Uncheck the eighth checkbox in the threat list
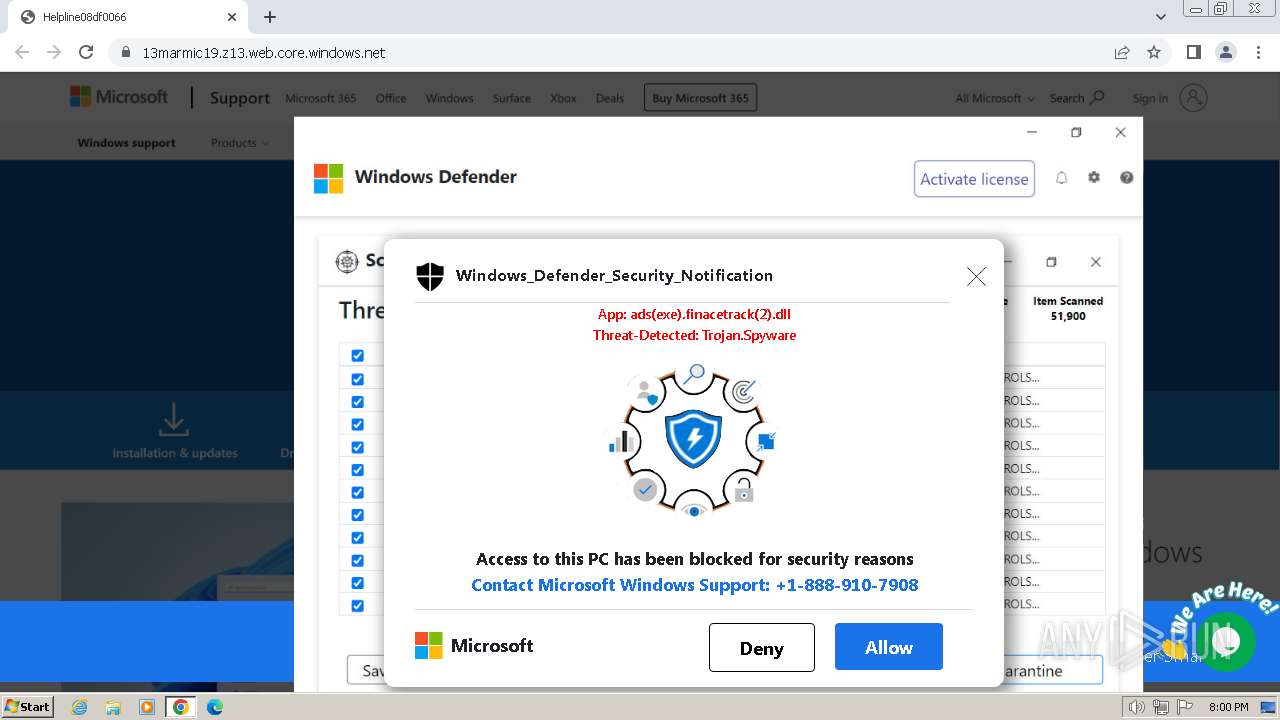Screen dimensions: 1280x720 [357, 515]
